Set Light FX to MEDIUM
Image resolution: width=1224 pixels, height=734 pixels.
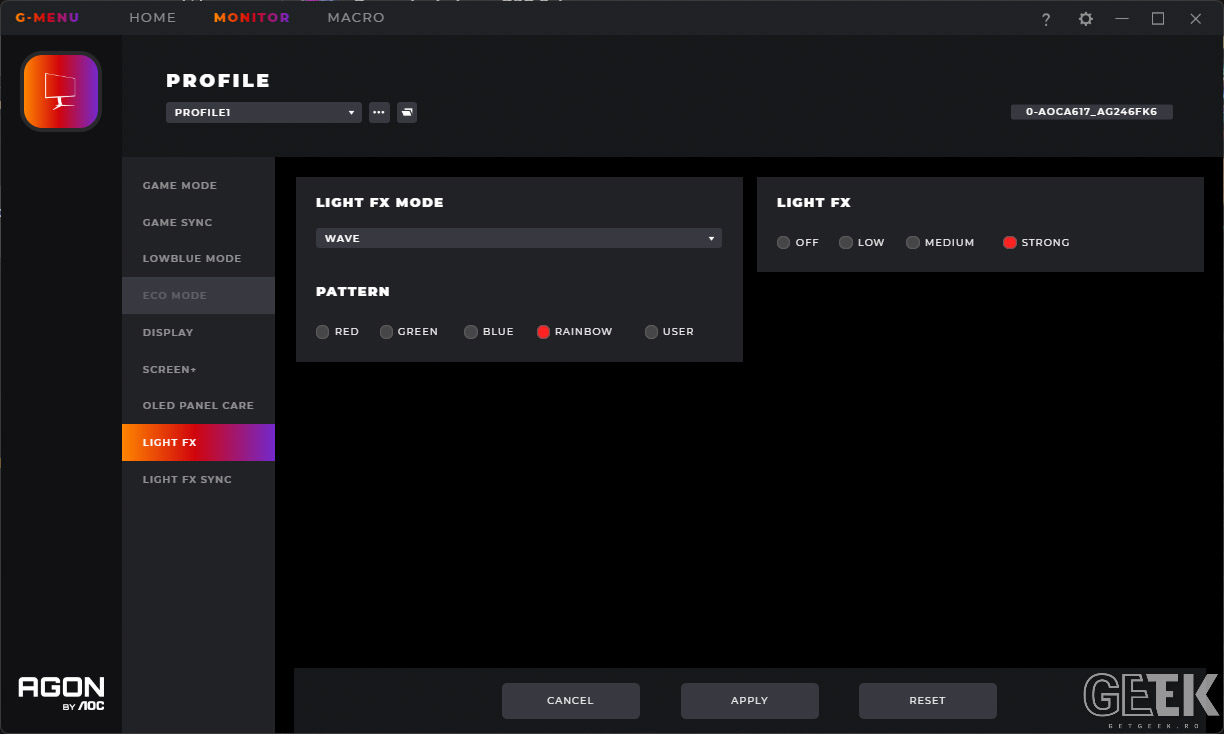940,243
